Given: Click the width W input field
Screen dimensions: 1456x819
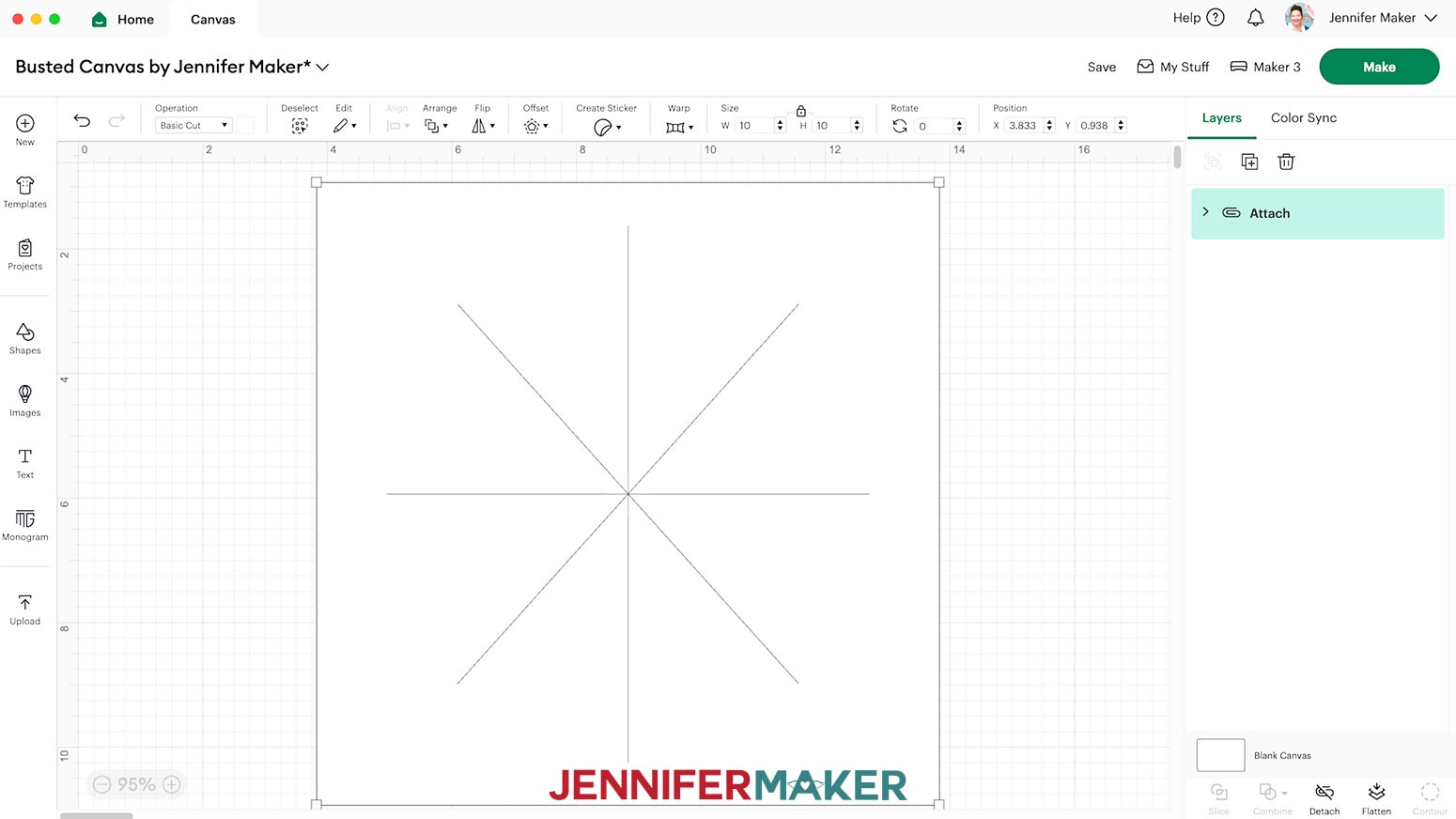Looking at the screenshot, I should coord(754,126).
